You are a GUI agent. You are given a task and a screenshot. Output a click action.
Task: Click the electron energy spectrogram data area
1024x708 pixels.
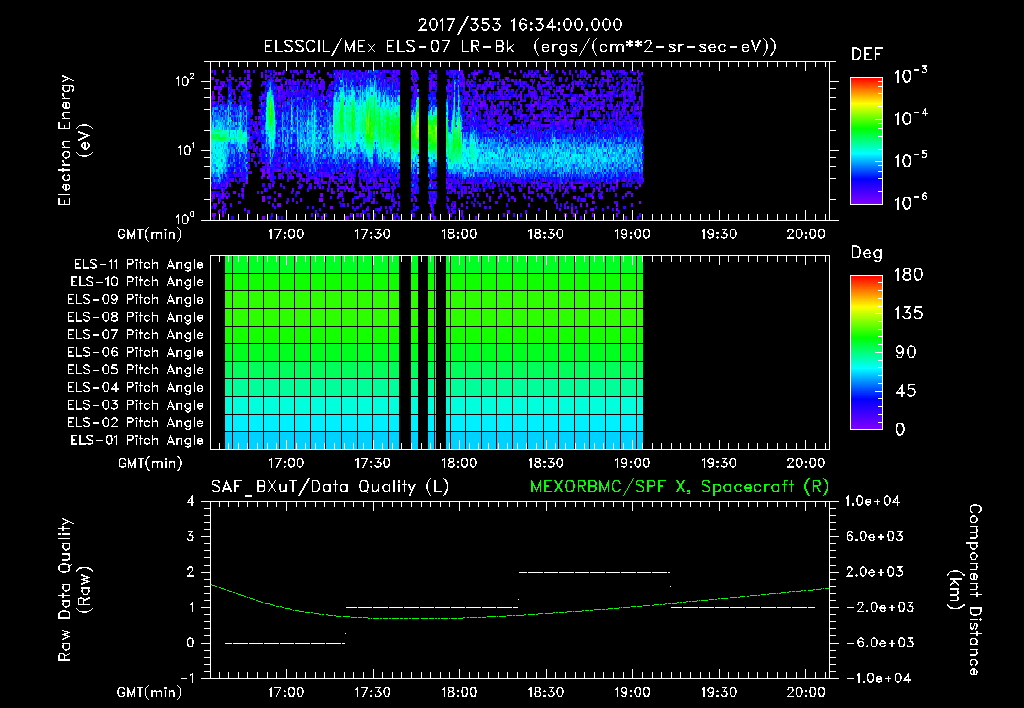pyautogui.click(x=426, y=144)
